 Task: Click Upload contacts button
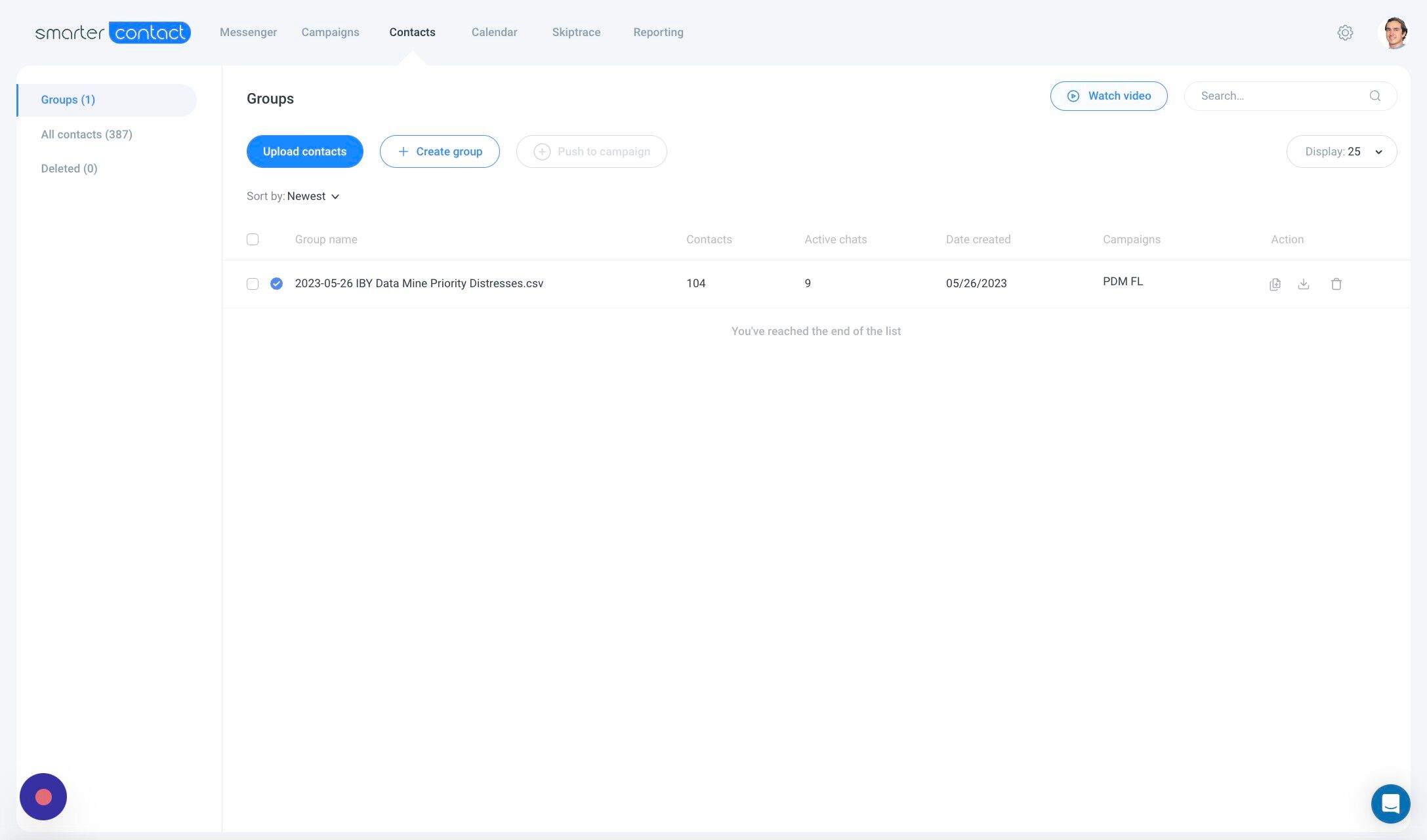[304, 151]
